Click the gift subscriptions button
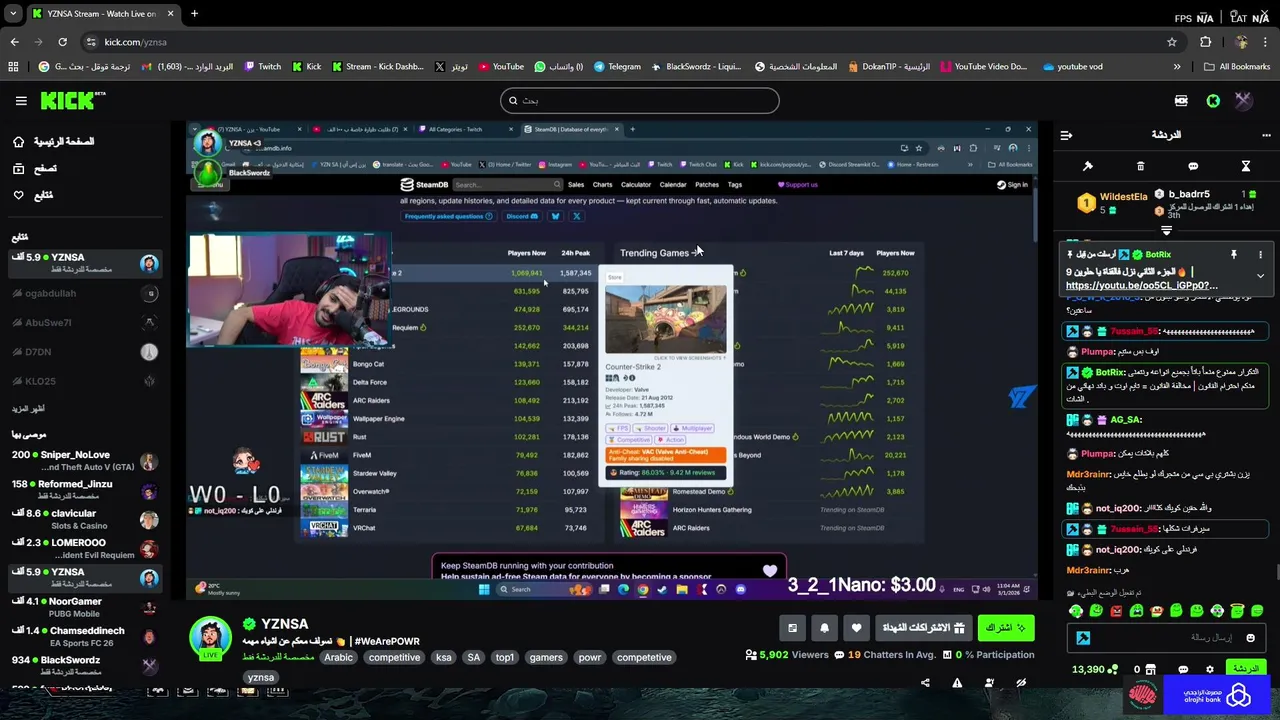Viewport: 1280px width, 720px height. pos(923,628)
